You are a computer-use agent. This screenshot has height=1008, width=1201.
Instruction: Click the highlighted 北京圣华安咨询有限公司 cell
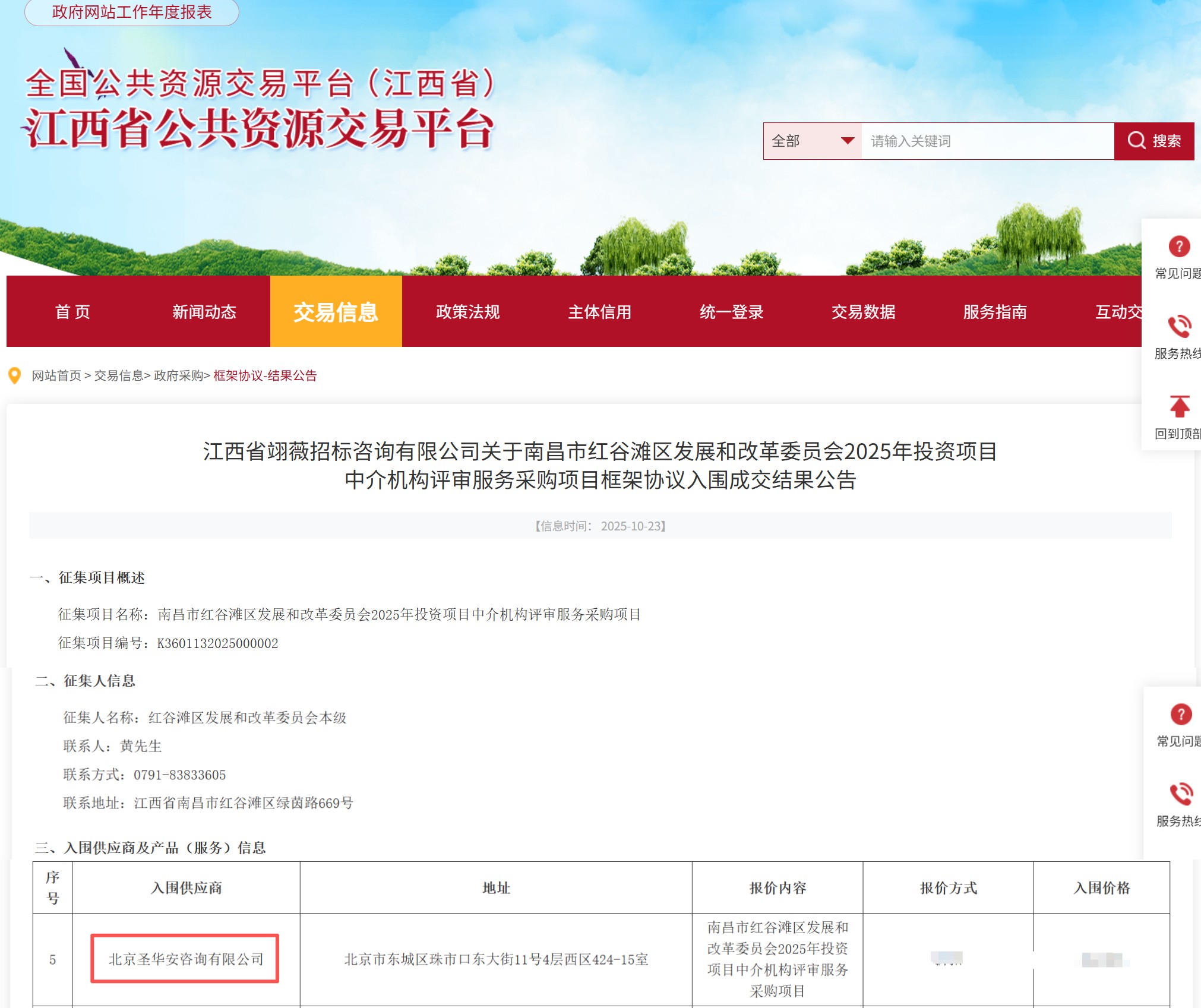point(185,959)
